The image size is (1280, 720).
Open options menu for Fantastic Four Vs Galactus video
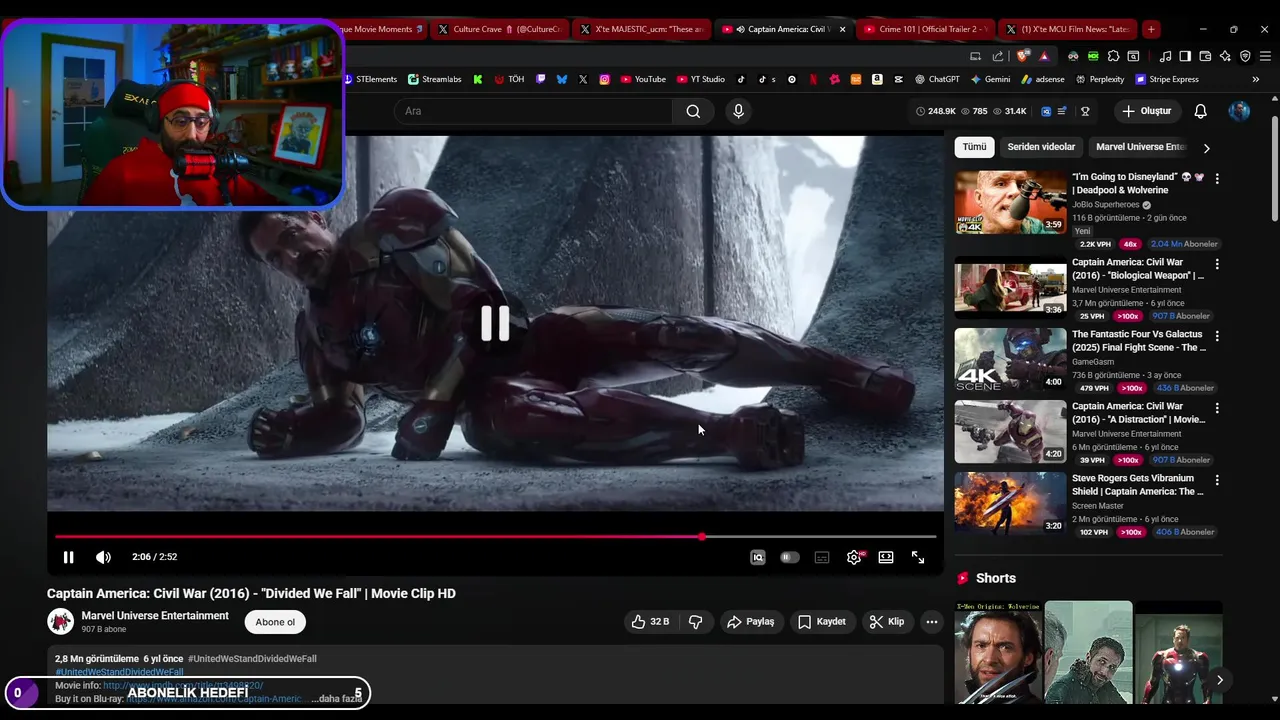coord(1217,336)
